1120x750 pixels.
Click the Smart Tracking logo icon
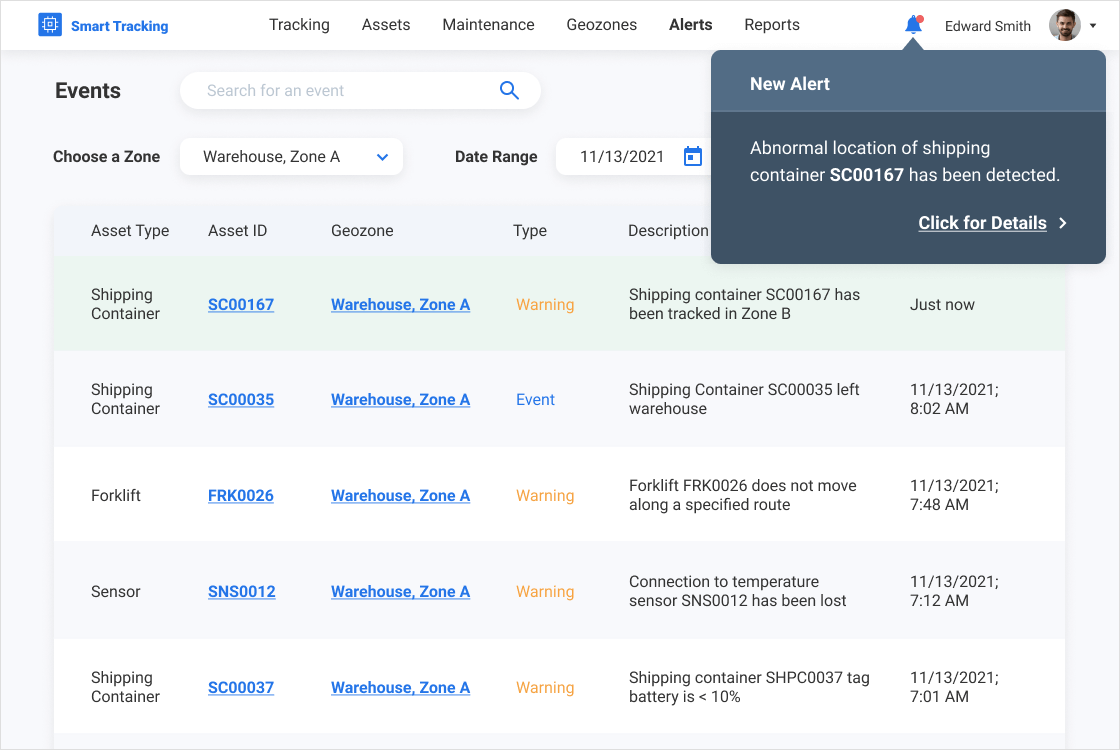(50, 25)
